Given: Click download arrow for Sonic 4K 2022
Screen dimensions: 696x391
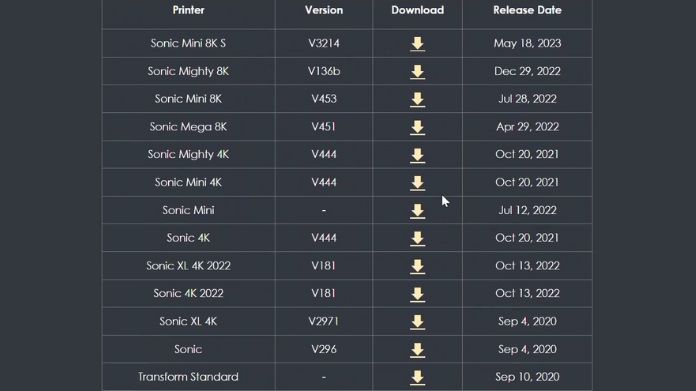Looking at the screenshot, I should pos(417,294).
